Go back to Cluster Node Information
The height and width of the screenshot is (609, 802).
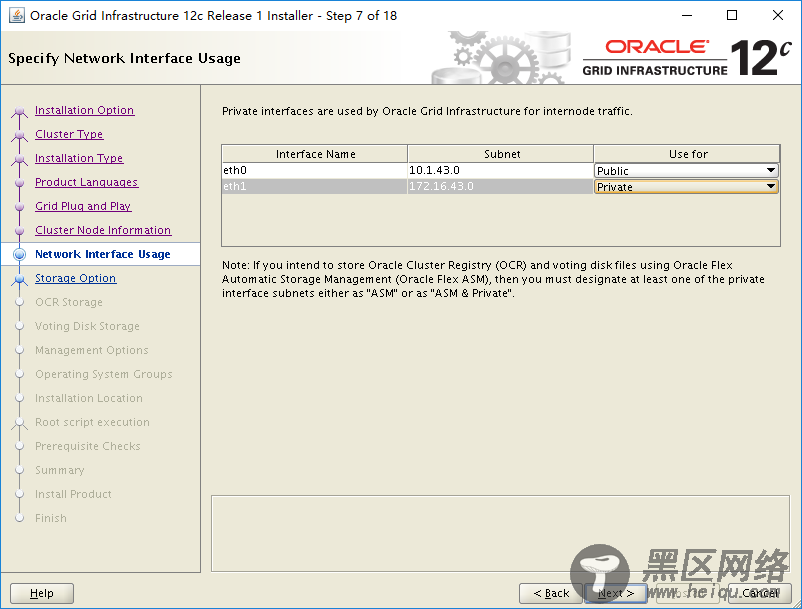[x=103, y=230]
